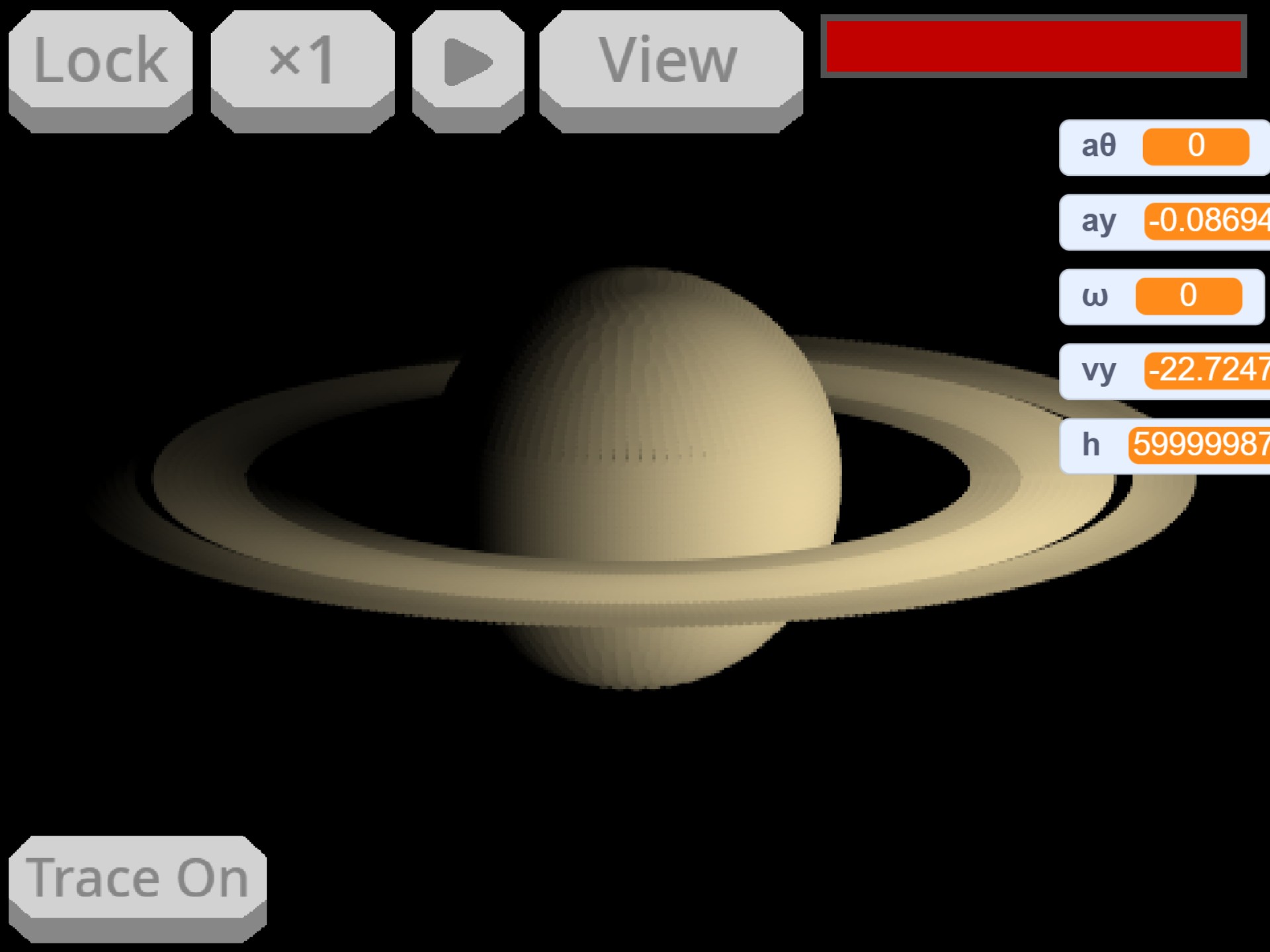Click the orange ω value 0
Screen dimensions: 1270x952
pyautogui.click(x=1188, y=296)
